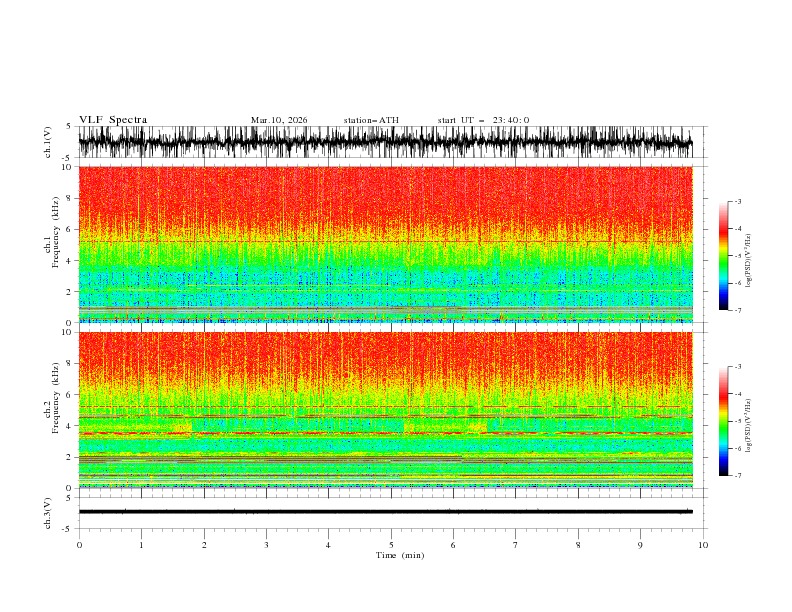Click the "station=ATH" header label
The image size is (792, 612).
(x=371, y=120)
